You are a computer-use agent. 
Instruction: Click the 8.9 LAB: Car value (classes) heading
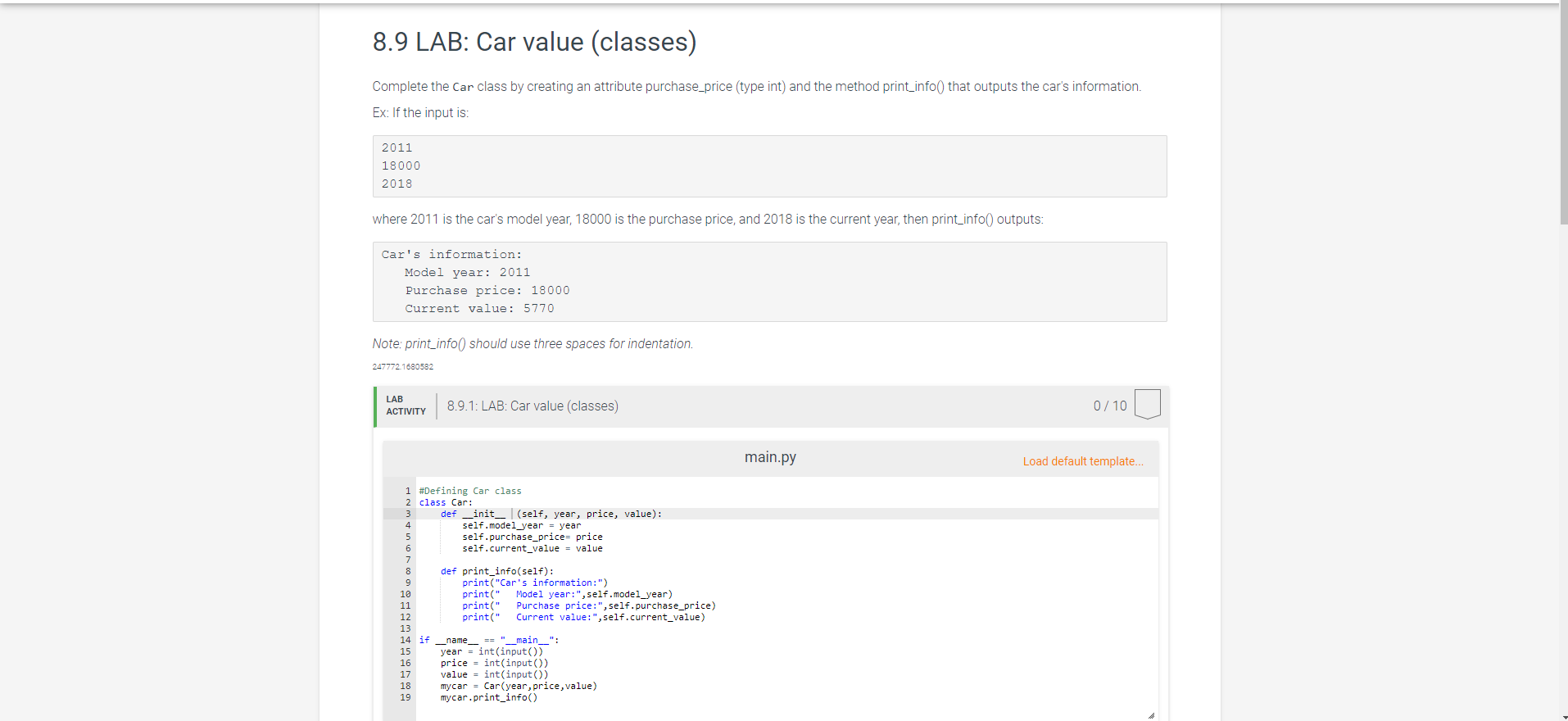tap(534, 42)
